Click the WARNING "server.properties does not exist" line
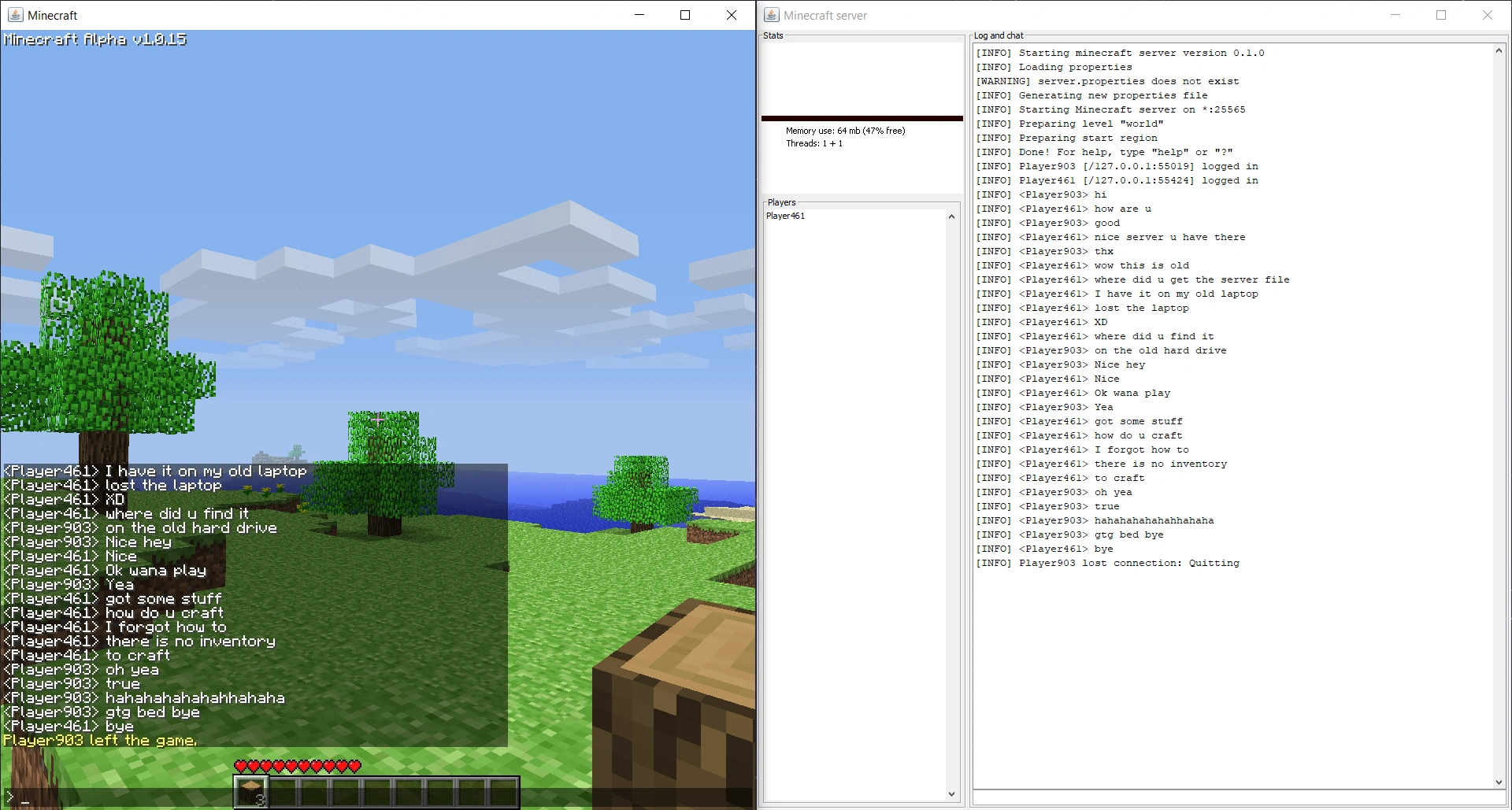Image resolution: width=1512 pixels, height=810 pixels. [x=1108, y=81]
